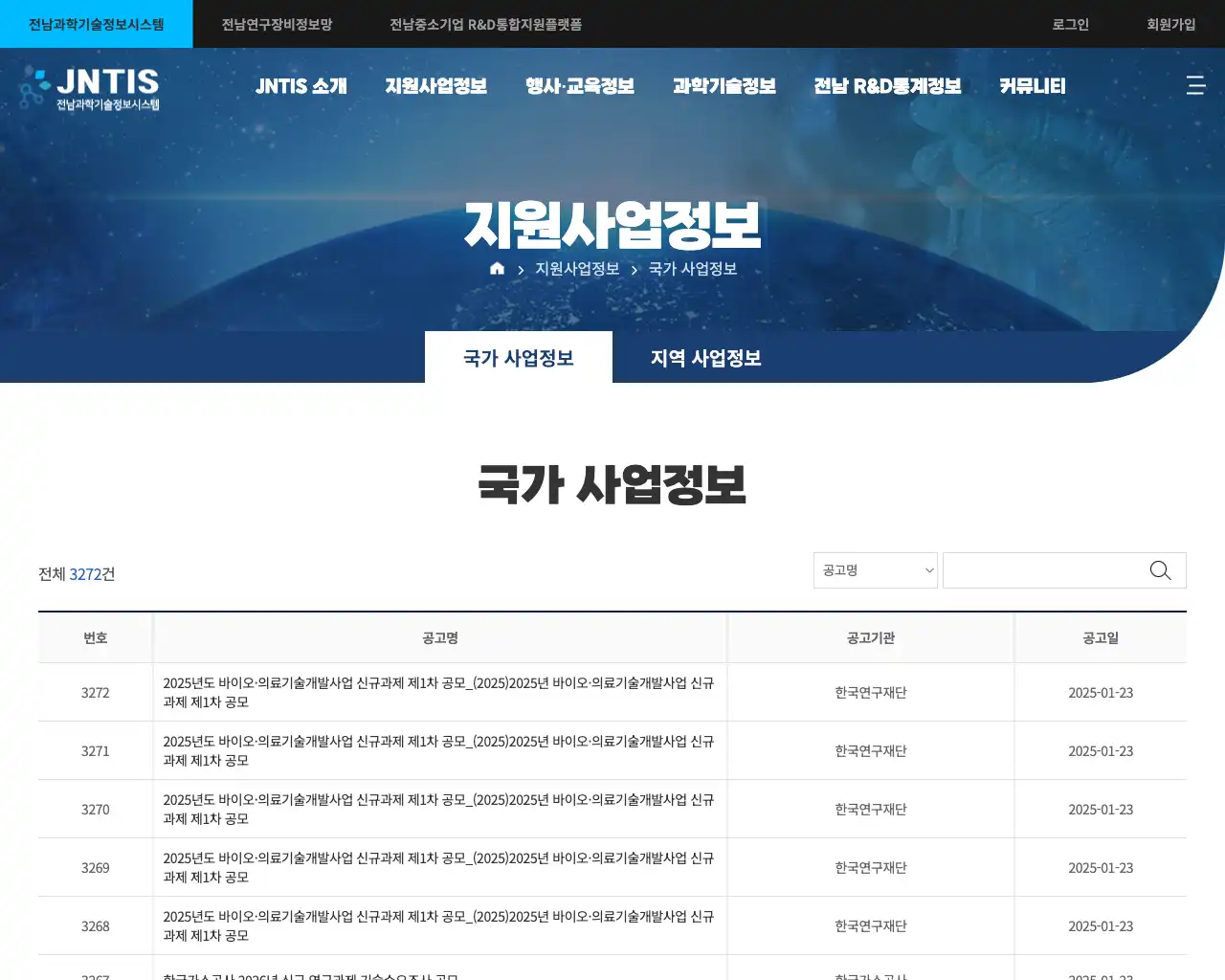Viewport: 1225px width, 980px height.
Task: Click the search magnifier icon
Action: click(1160, 569)
